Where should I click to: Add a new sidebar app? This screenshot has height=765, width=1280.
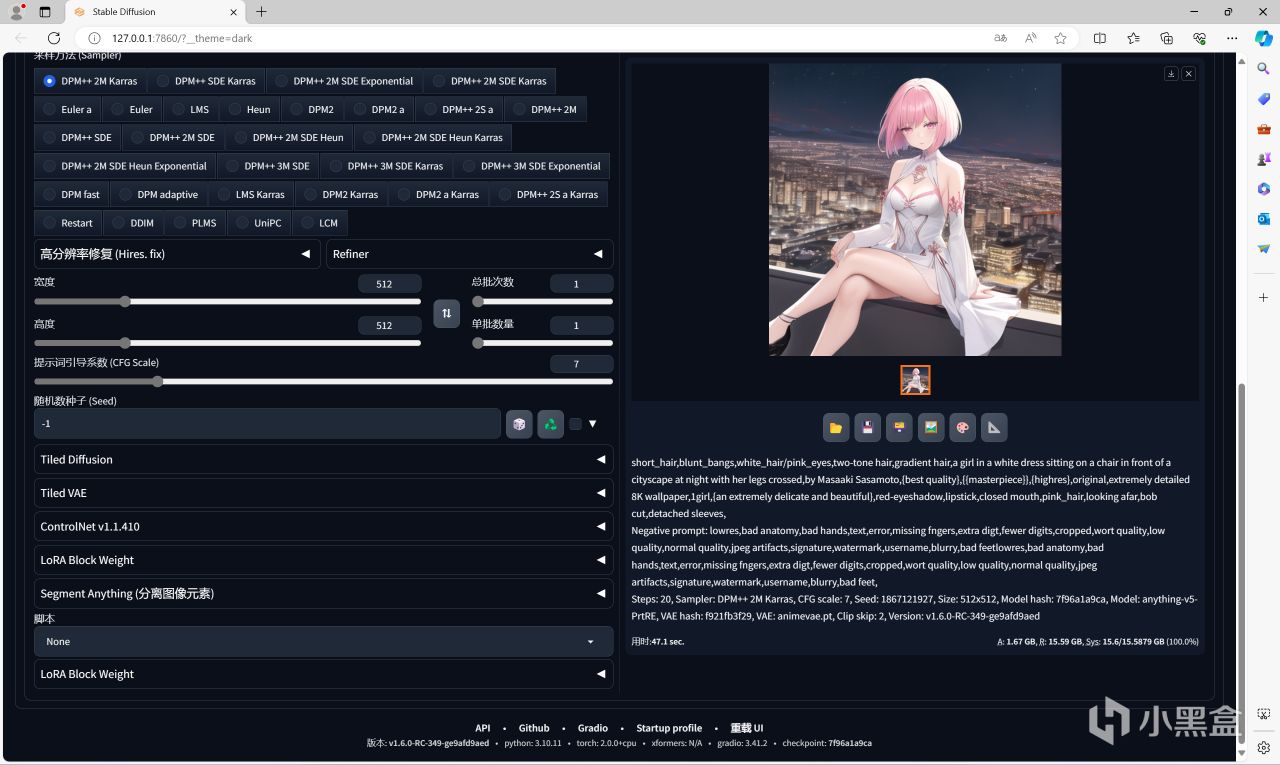pos(1264,298)
